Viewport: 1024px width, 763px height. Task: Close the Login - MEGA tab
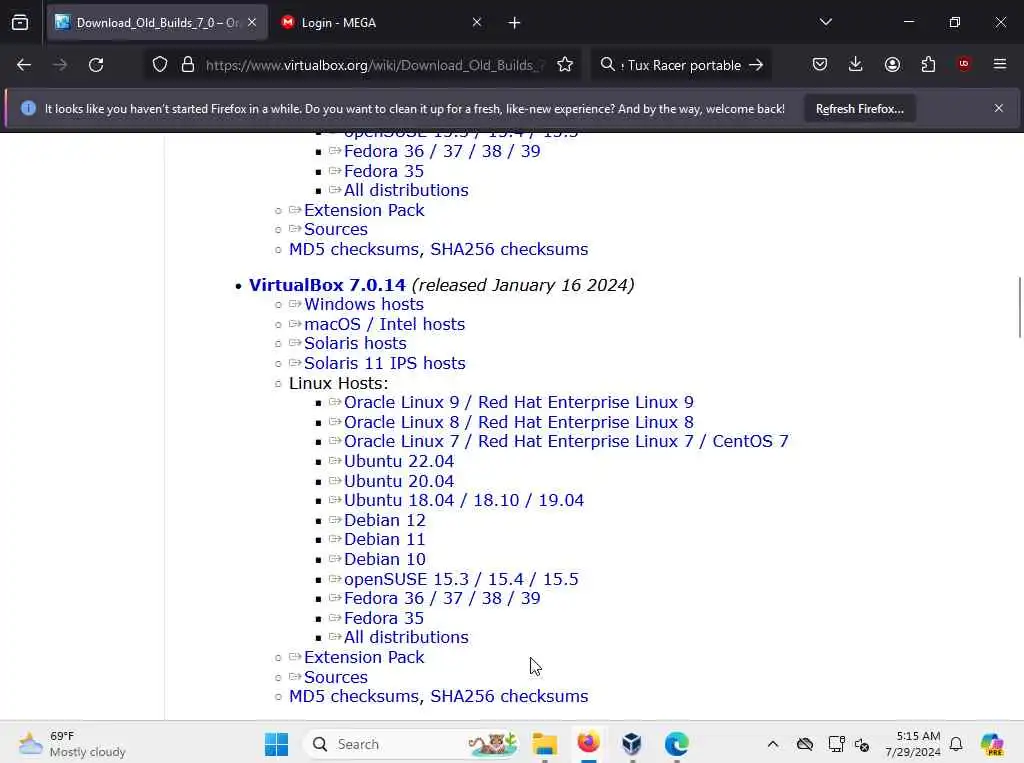[477, 22]
